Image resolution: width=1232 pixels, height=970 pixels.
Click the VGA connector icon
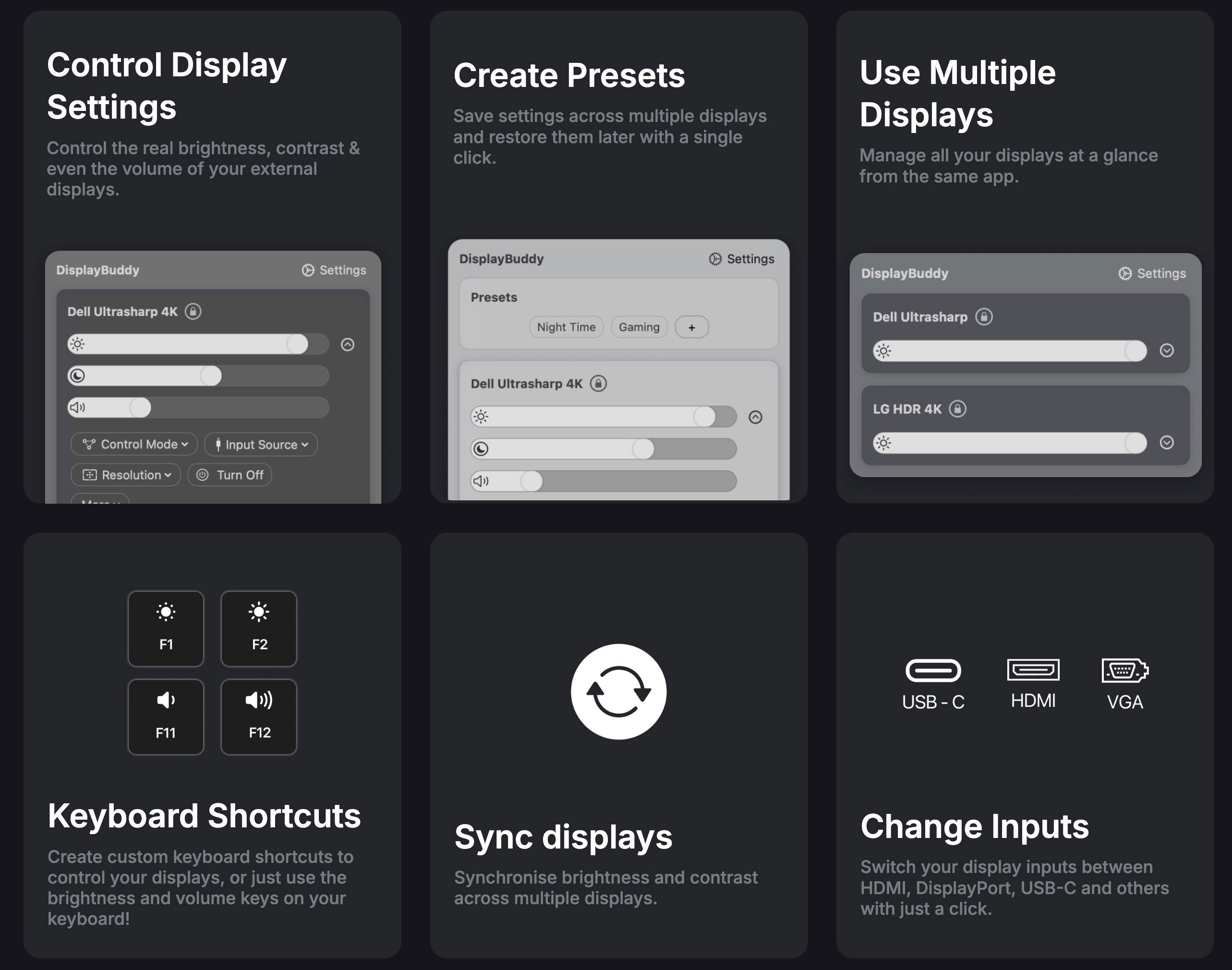[x=1125, y=671]
